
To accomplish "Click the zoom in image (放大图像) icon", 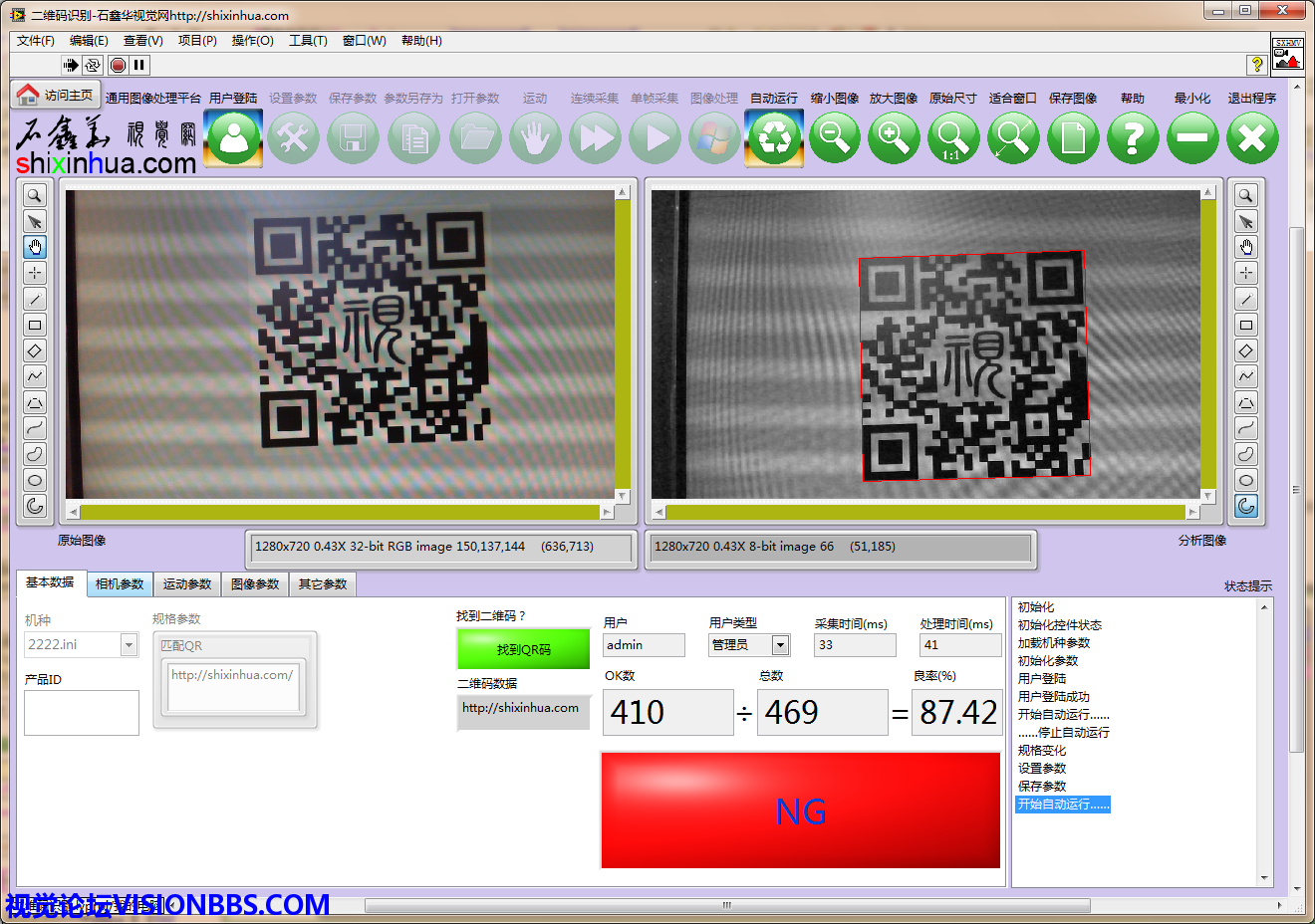I will (894, 137).
